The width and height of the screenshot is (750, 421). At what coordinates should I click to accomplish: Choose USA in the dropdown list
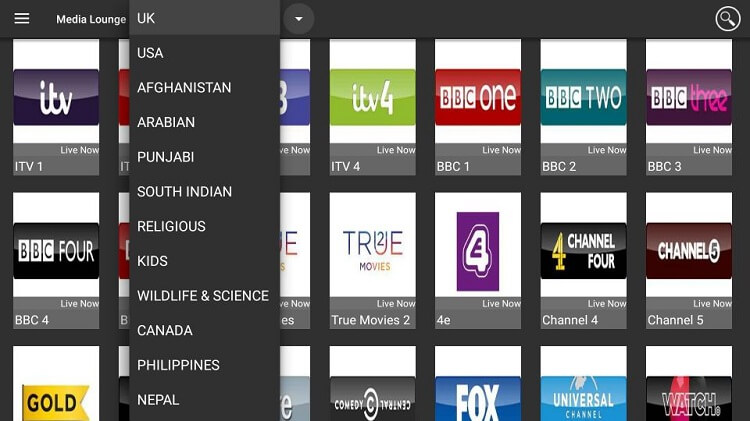click(204, 53)
